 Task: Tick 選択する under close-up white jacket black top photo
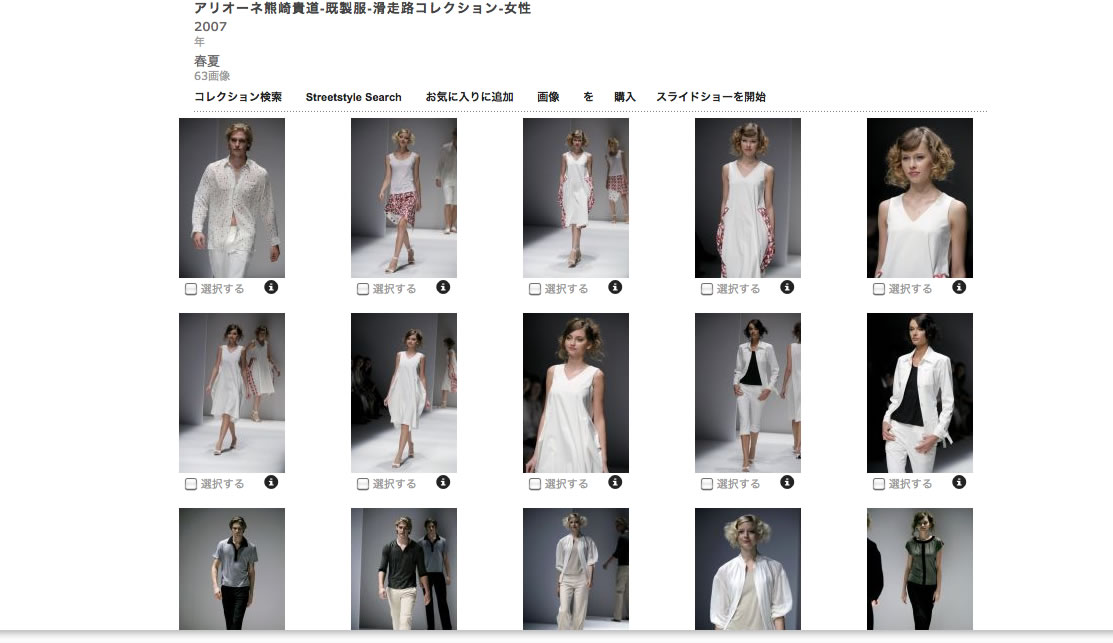[x=879, y=484]
